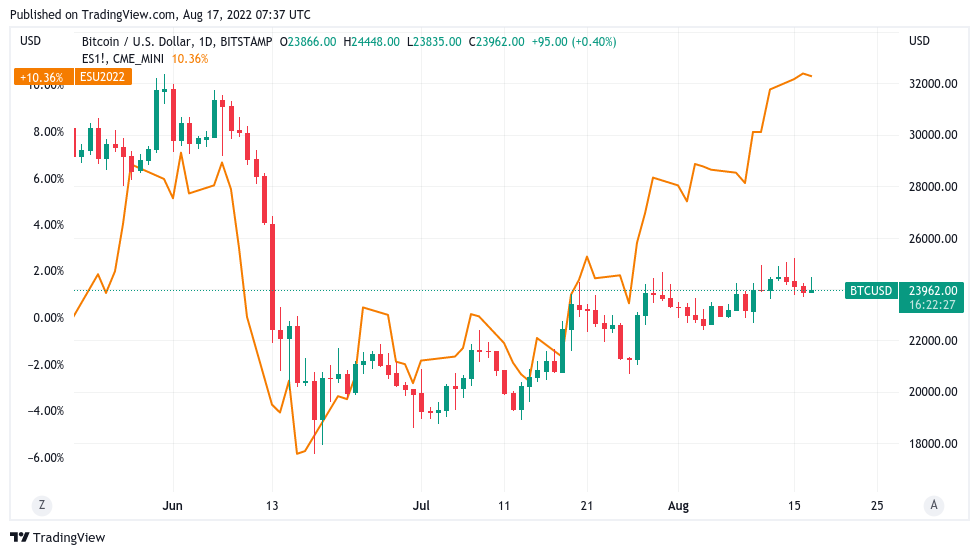Image resolution: width=979 pixels, height=555 pixels.
Task: Open the right USD currency selector
Action: [x=918, y=41]
